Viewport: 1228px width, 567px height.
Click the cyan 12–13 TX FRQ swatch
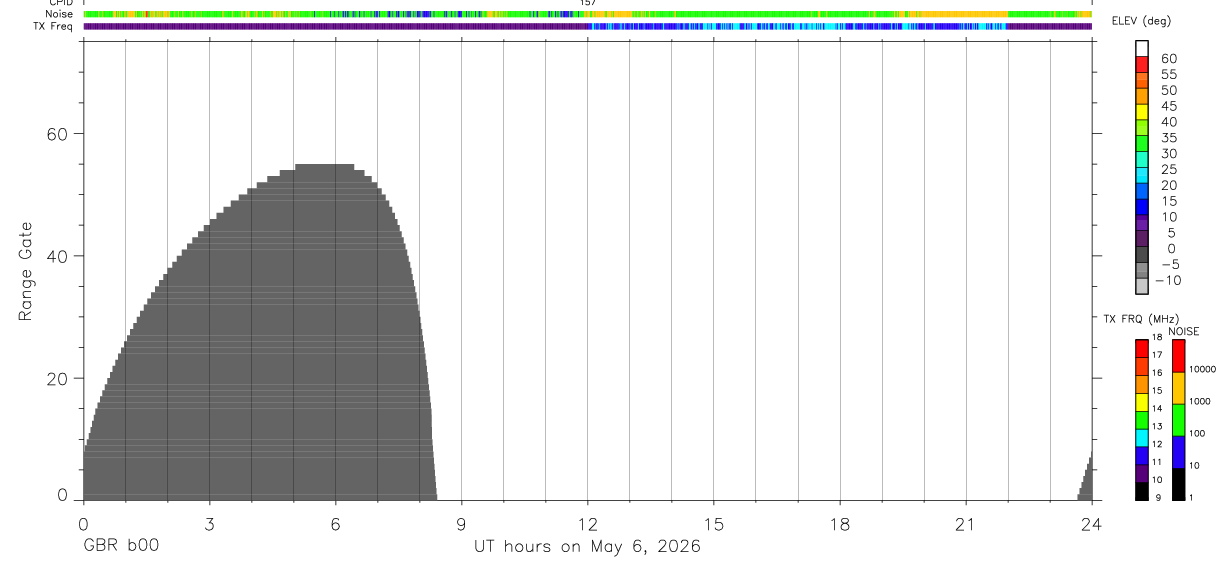(1141, 438)
